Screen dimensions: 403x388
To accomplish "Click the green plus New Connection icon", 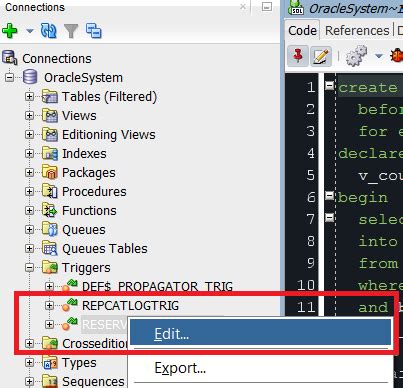I will (x=9, y=31).
